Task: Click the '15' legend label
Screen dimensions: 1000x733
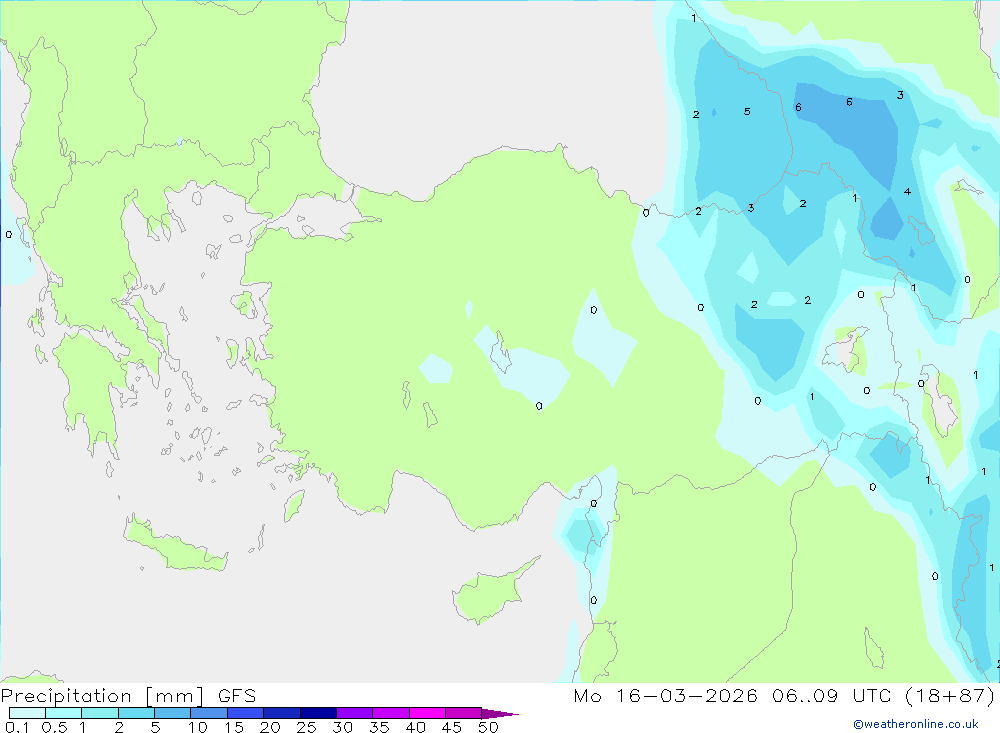Action: tap(234, 727)
